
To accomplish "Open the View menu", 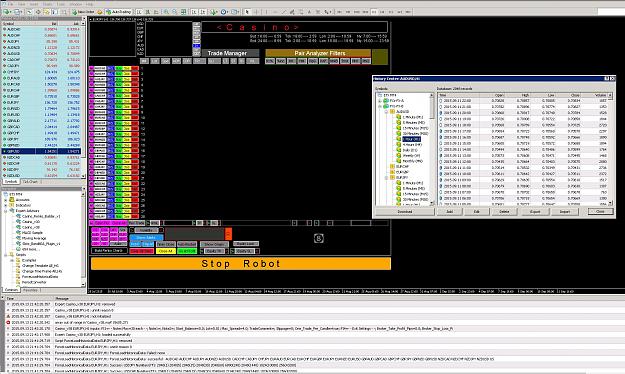I will pos(22,4).
